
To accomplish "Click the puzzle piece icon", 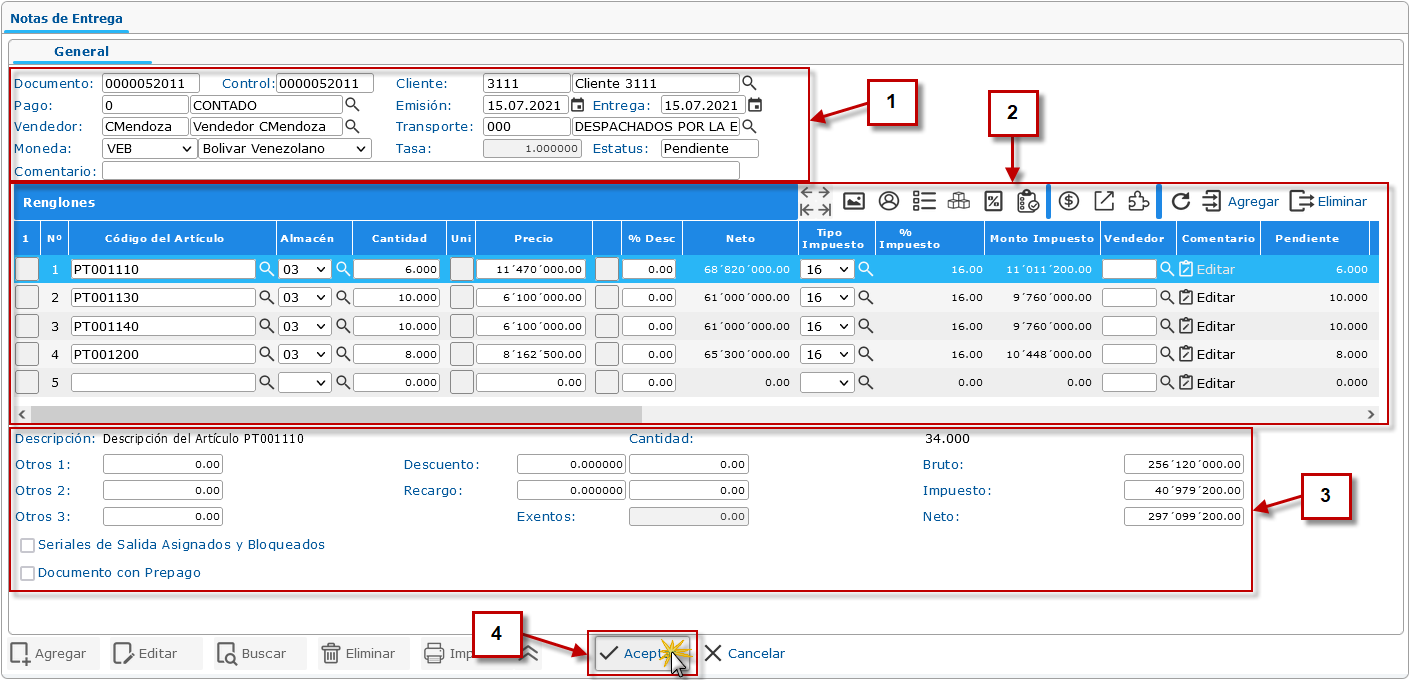I will pos(1137,201).
